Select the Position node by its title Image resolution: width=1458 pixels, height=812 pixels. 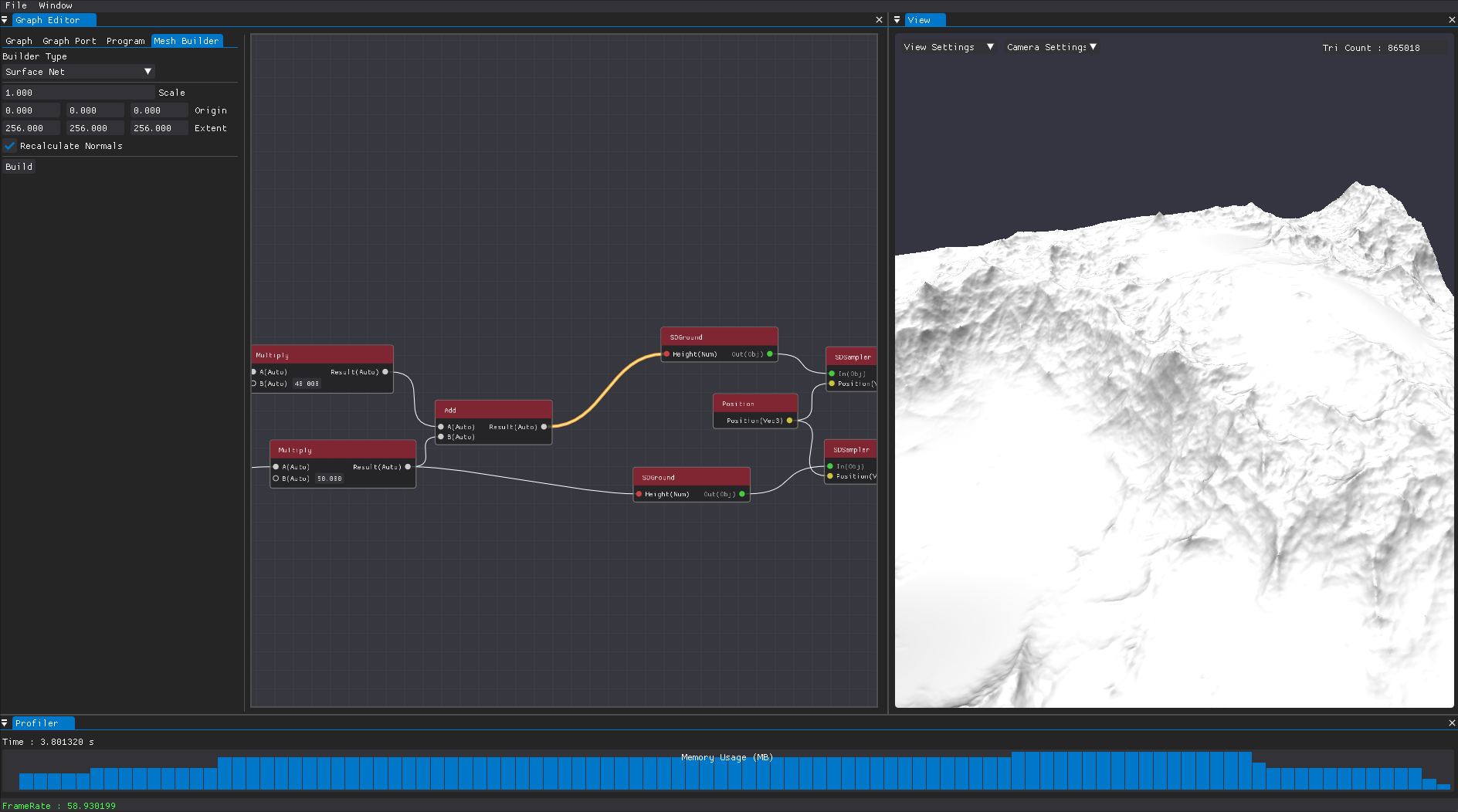(x=755, y=404)
